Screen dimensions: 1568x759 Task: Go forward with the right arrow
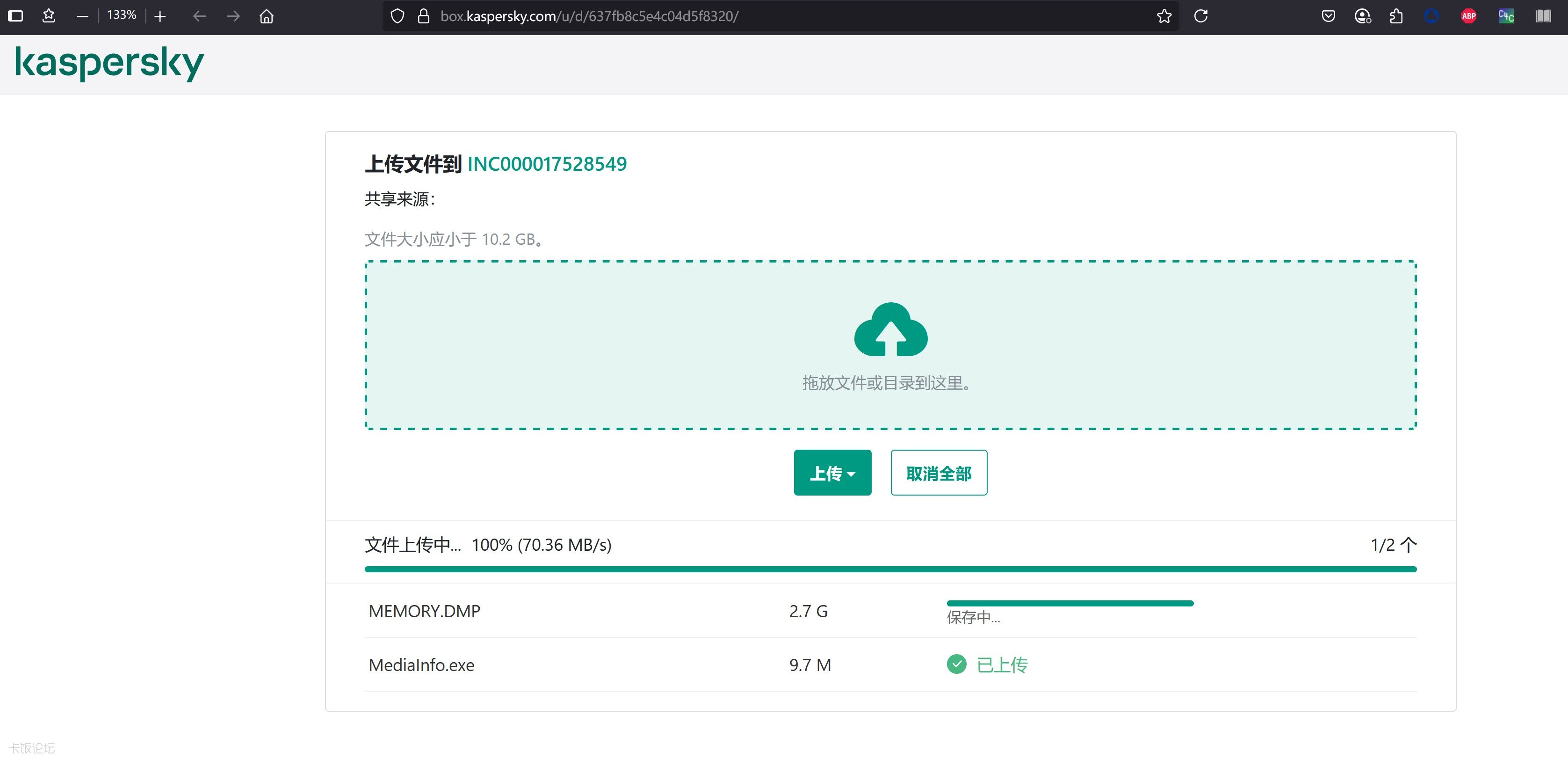click(233, 16)
